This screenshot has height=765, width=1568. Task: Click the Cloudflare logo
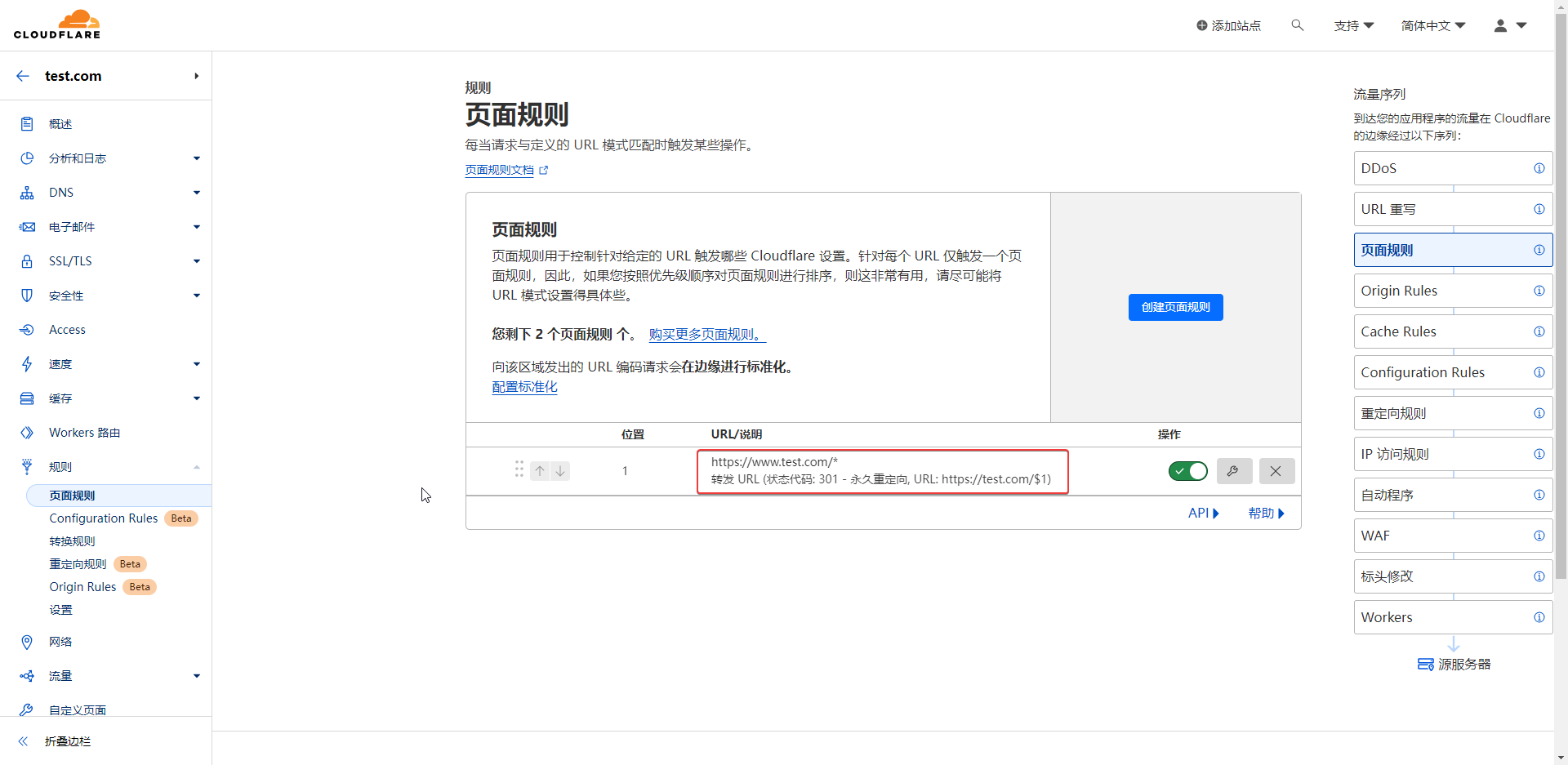coord(57,24)
